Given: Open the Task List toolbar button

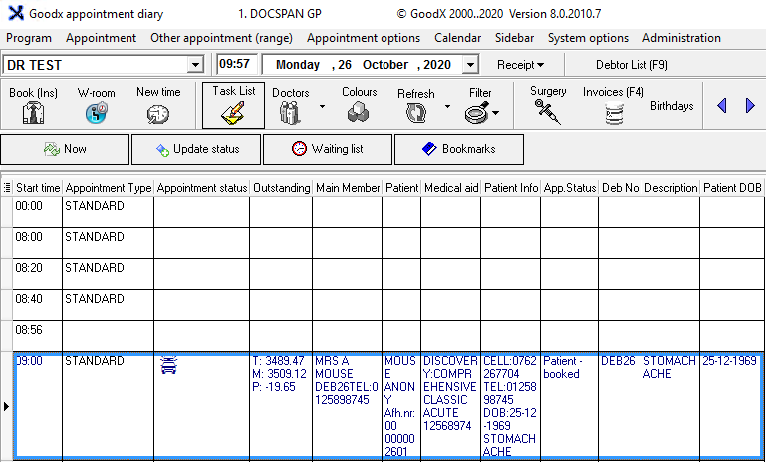Looking at the screenshot, I should (x=233, y=113).
